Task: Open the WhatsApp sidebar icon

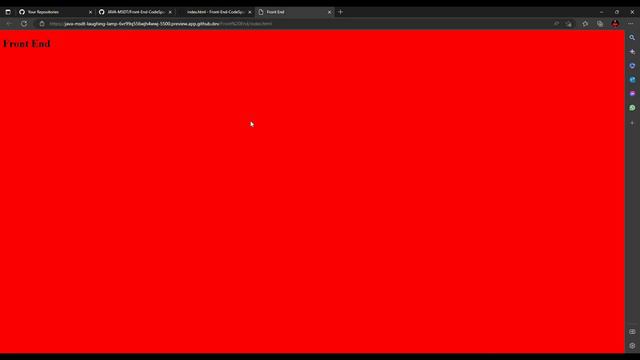Action: click(x=632, y=108)
